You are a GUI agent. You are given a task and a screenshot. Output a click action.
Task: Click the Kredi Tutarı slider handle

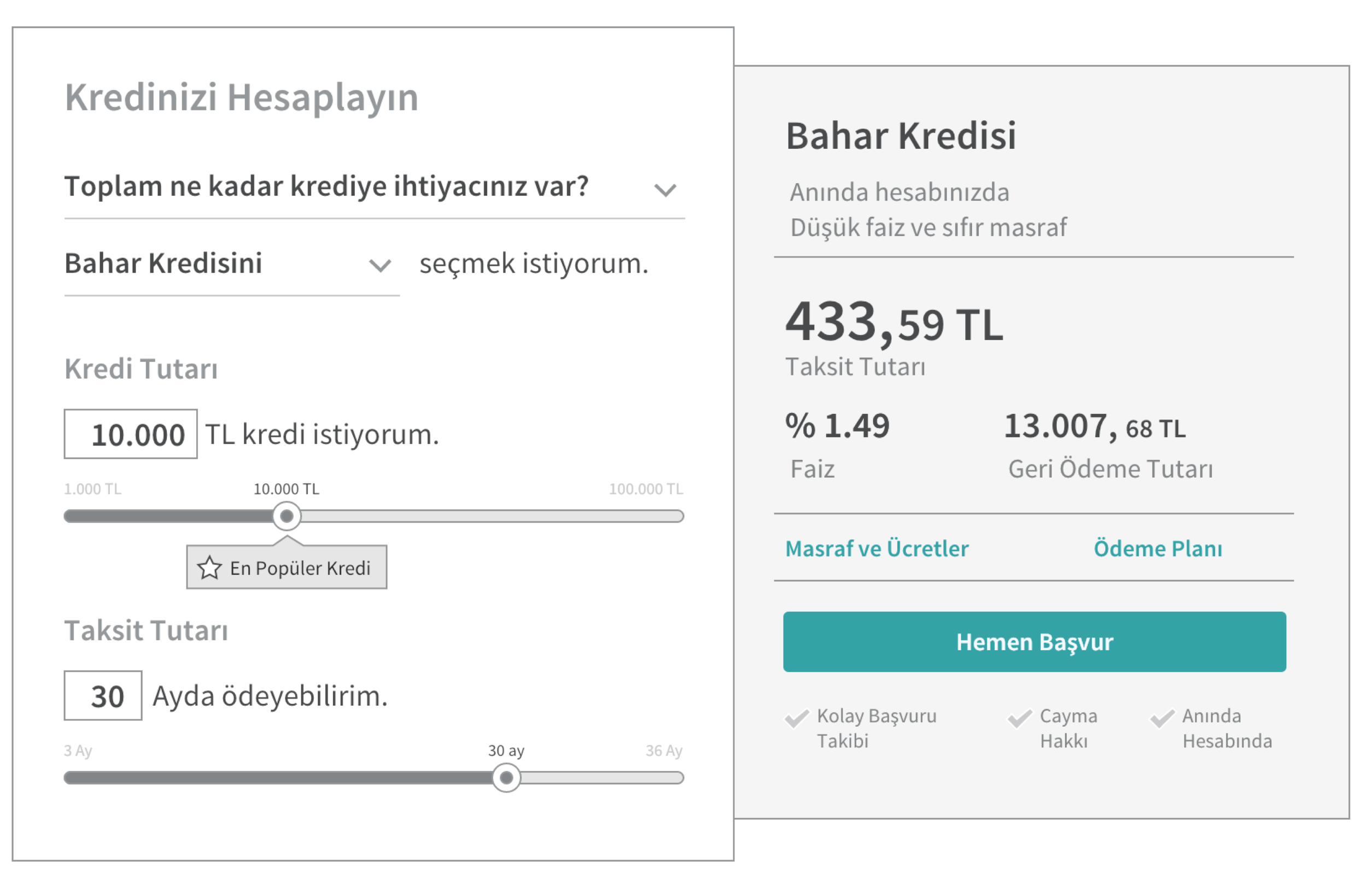pyautogui.click(x=287, y=517)
